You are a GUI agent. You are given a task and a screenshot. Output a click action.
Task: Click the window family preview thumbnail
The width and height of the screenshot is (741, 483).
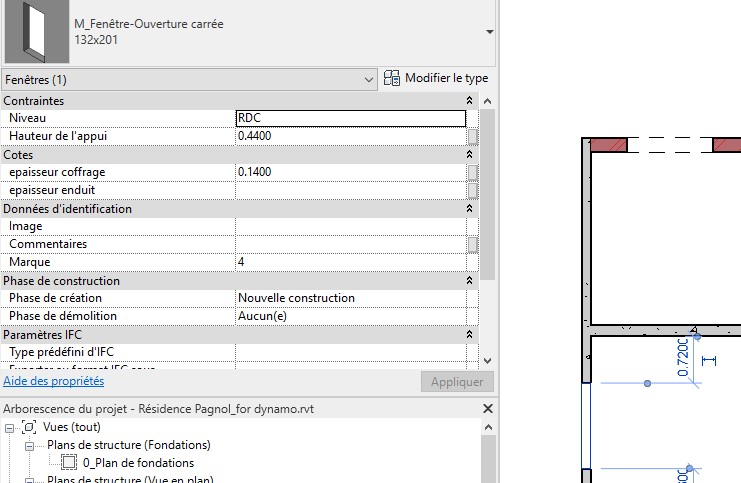coord(37,31)
